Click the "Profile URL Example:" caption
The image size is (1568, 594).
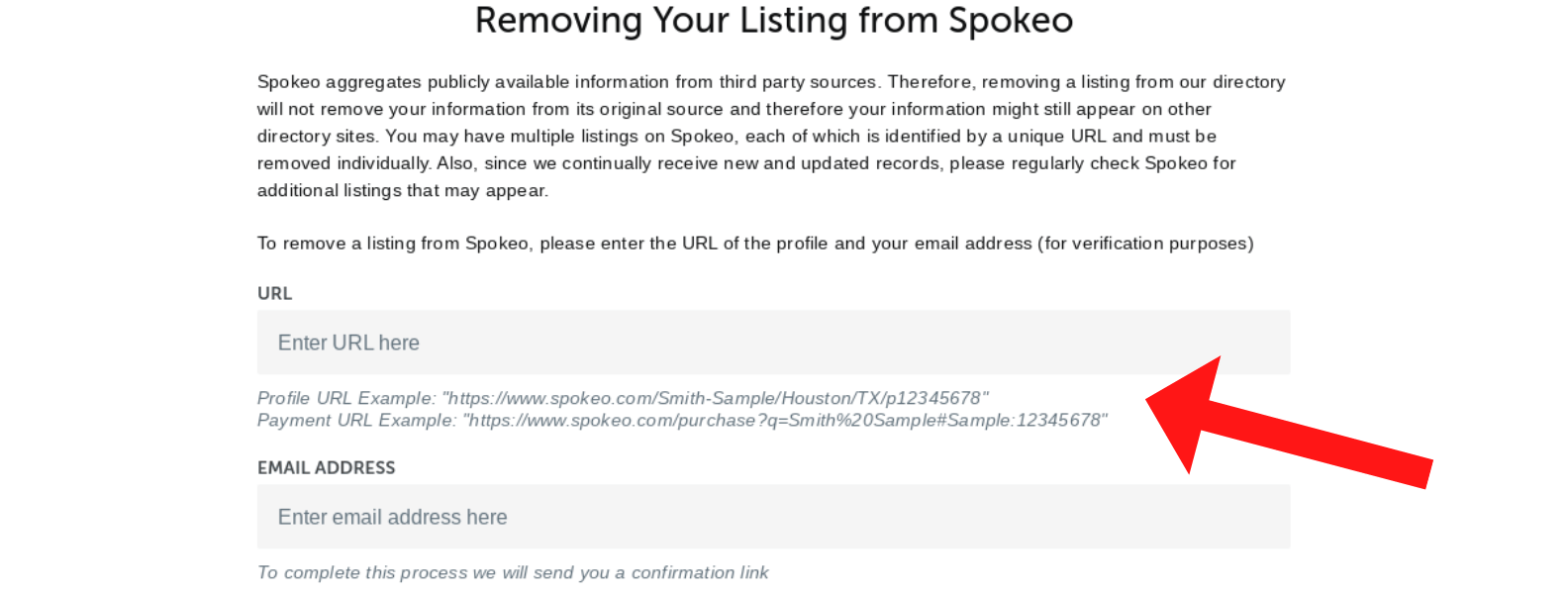pos(345,398)
